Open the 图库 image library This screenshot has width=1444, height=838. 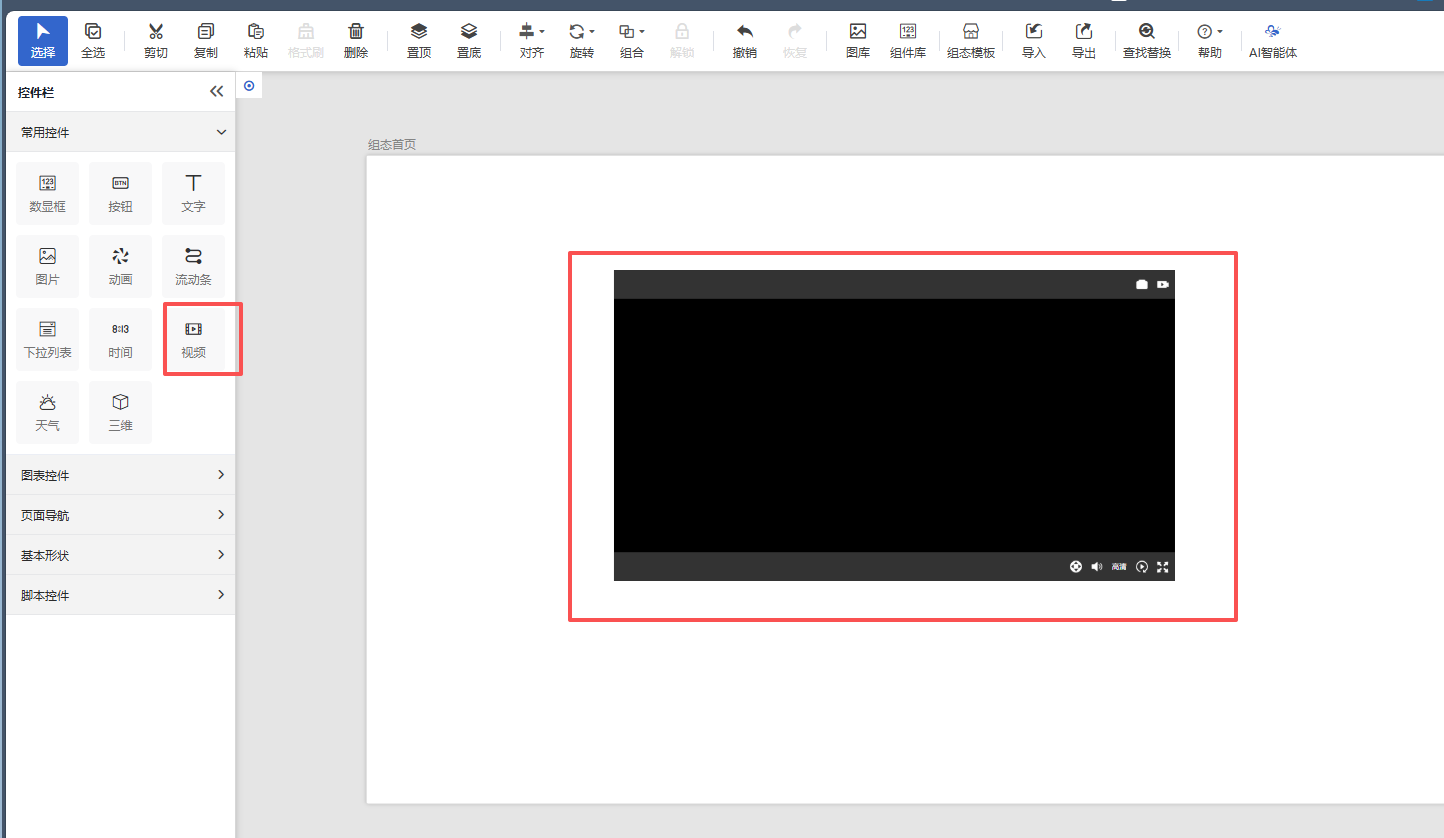(858, 40)
